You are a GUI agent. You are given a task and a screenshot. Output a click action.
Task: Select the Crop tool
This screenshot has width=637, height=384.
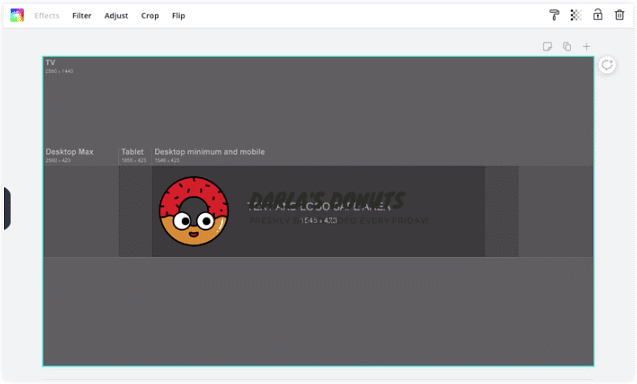[x=150, y=16]
